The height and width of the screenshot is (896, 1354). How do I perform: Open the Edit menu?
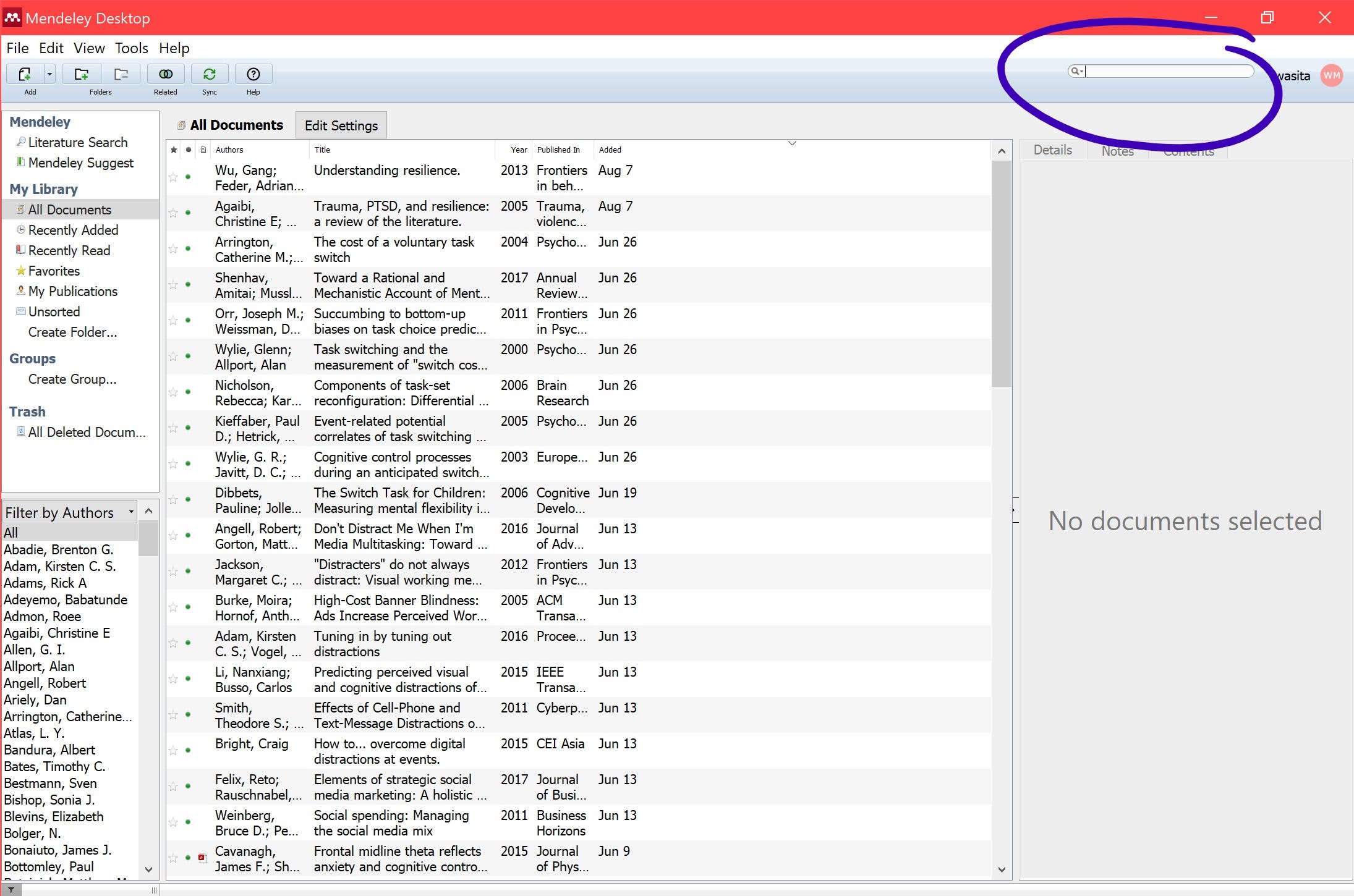tap(51, 48)
